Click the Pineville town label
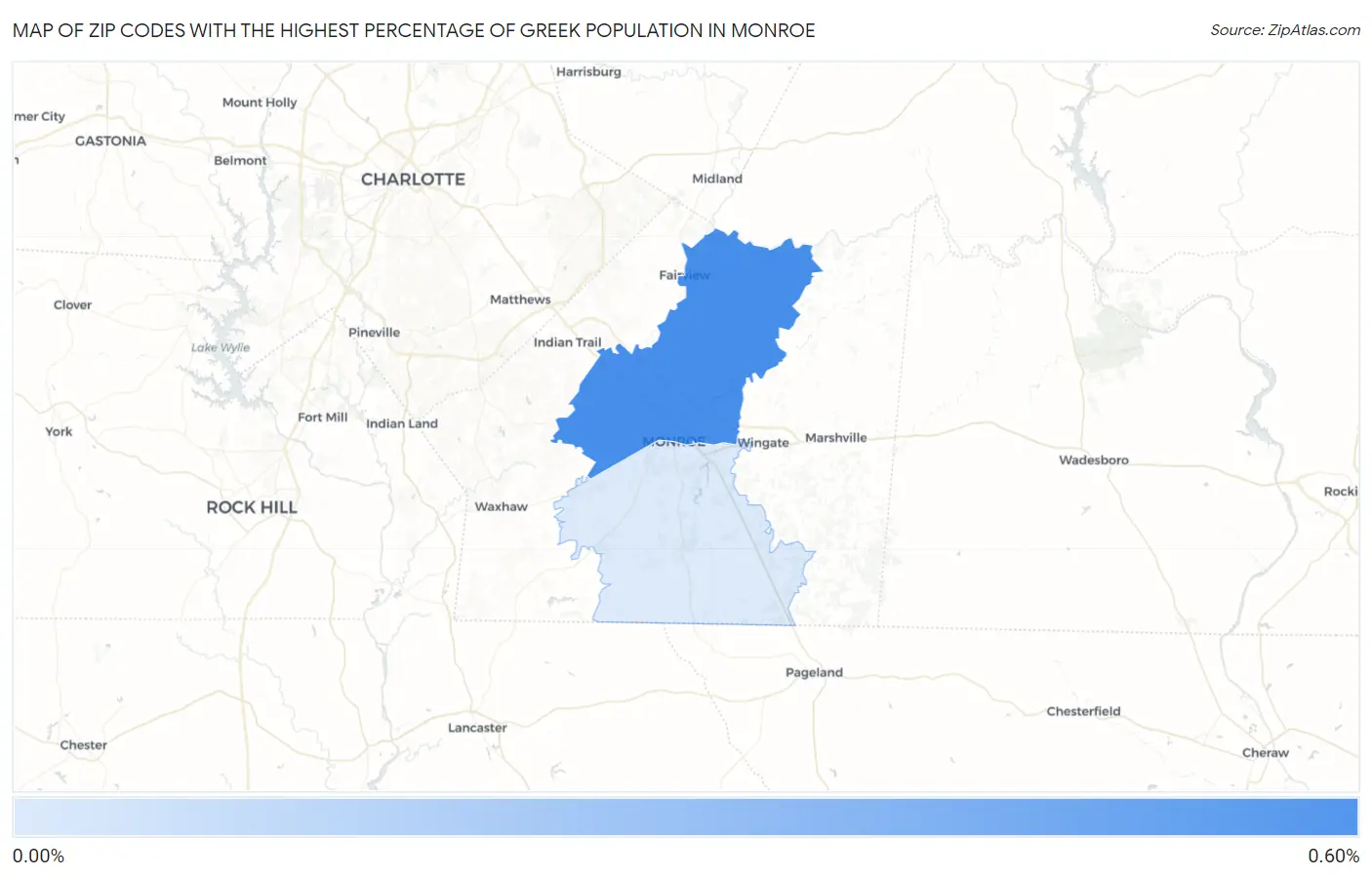The height and width of the screenshot is (877, 1372). click(x=374, y=333)
